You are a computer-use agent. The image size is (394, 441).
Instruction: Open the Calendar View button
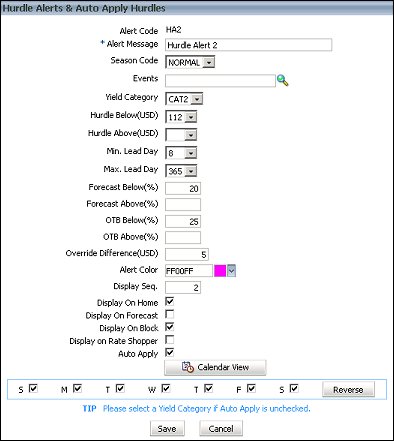pos(215,367)
